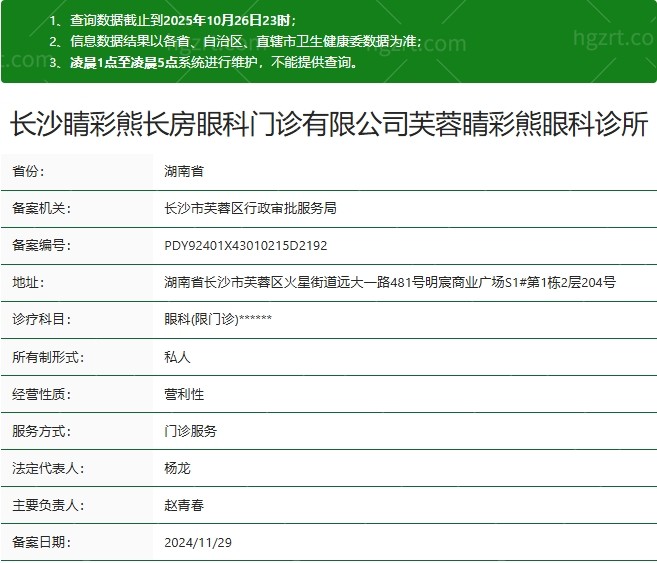Select the province value 湖南省

coord(184,172)
